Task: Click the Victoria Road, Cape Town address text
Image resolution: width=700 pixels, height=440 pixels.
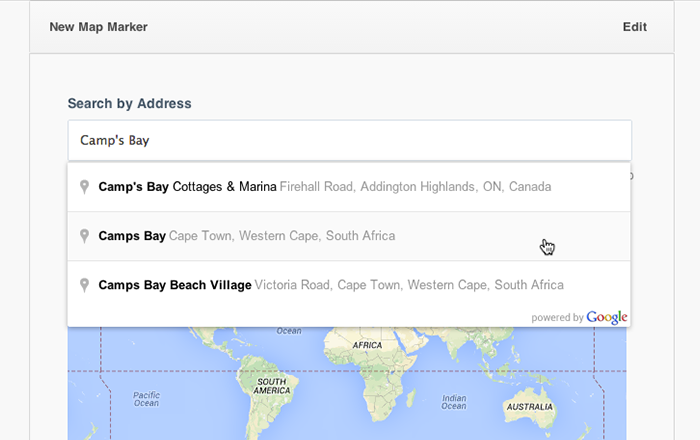Action: pyautogui.click(x=409, y=285)
